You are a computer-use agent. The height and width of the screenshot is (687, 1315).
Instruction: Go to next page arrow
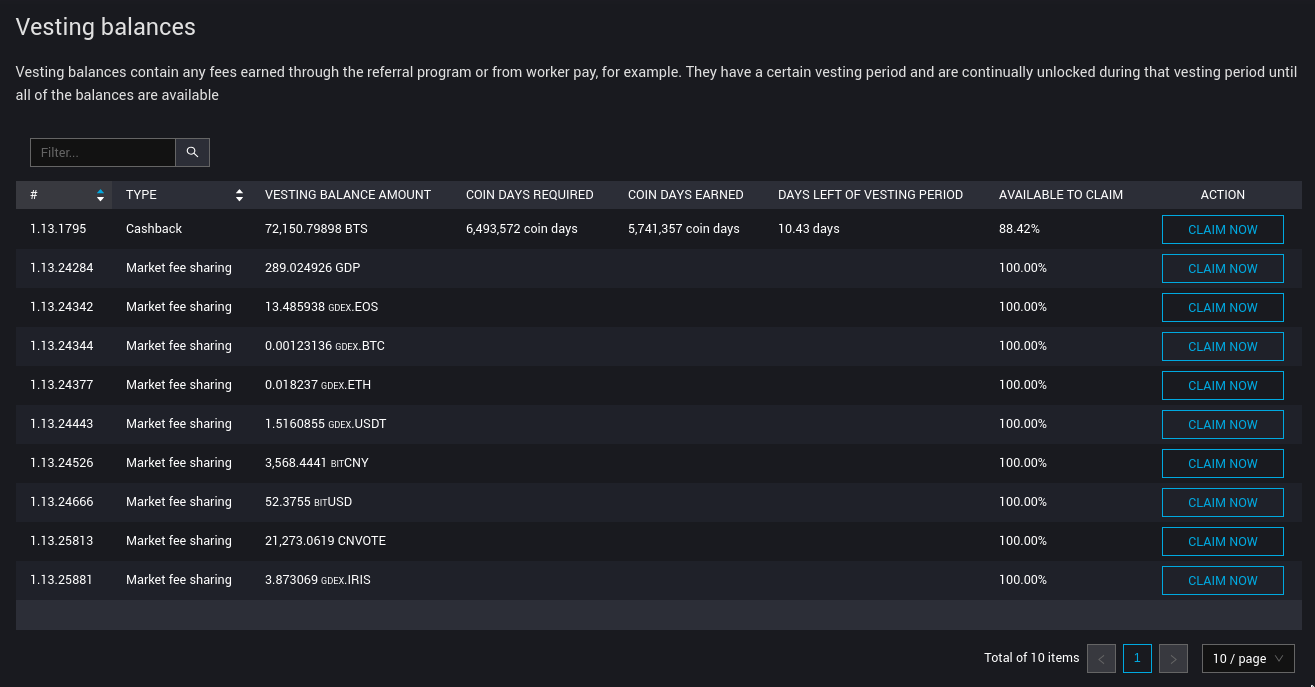1173,658
